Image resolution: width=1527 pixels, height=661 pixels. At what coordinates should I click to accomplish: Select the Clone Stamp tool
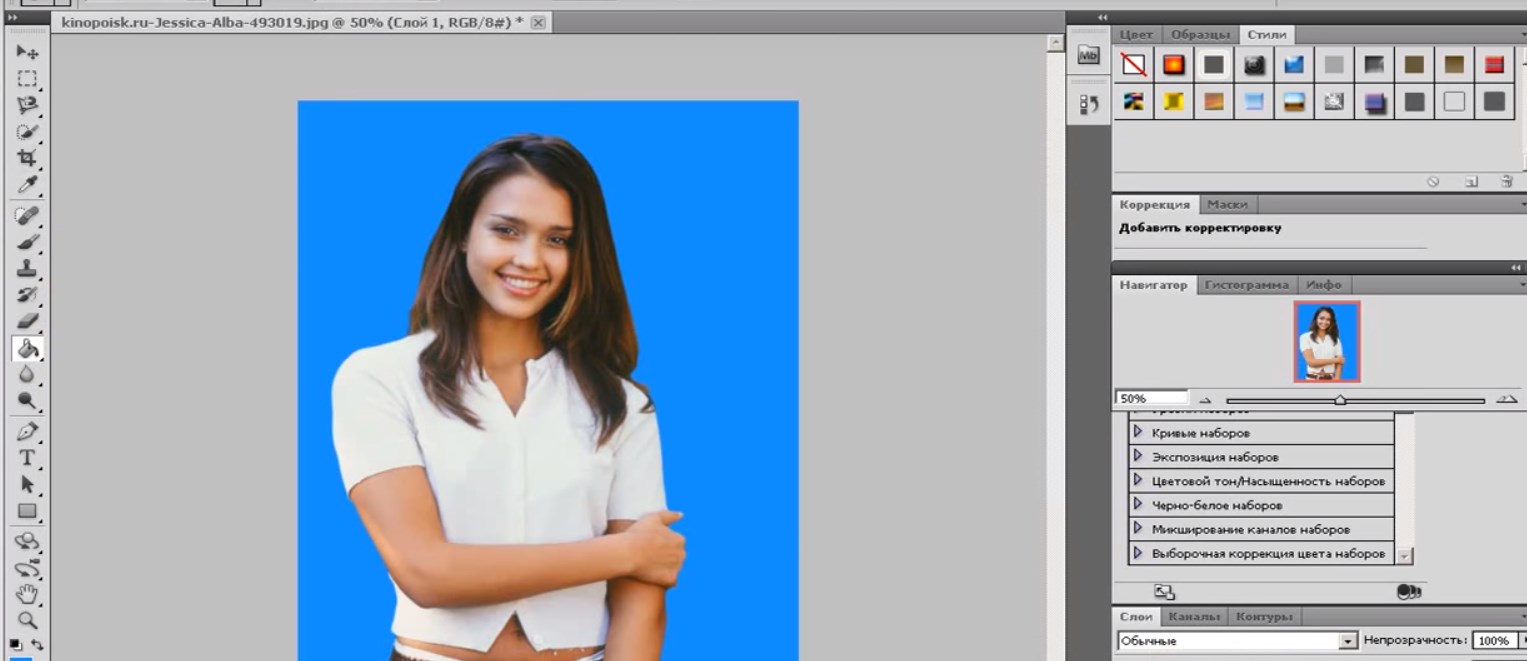pyautogui.click(x=27, y=269)
